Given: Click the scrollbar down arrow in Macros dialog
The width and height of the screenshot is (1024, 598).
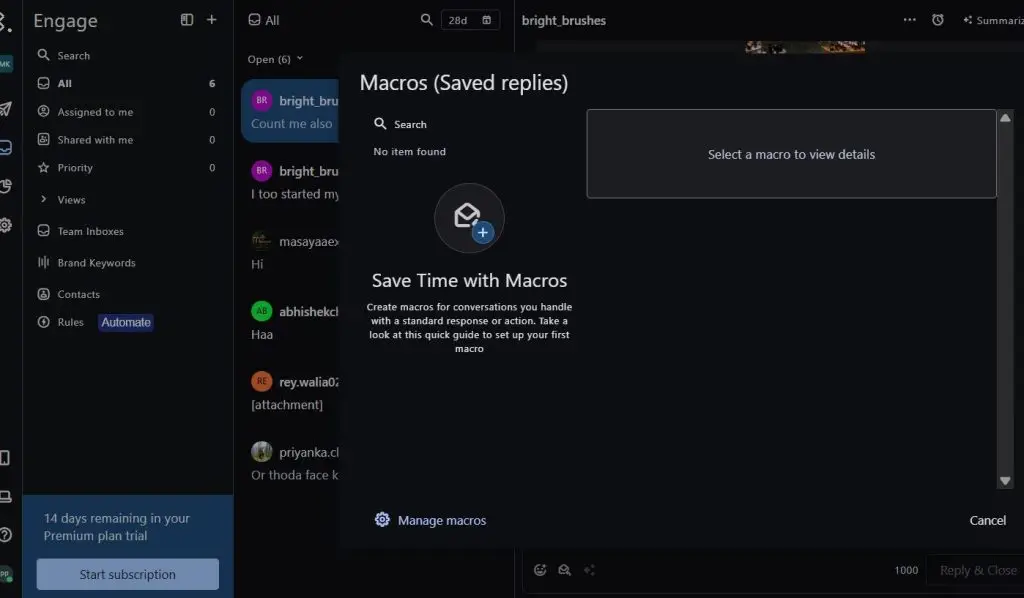Looking at the screenshot, I should click(1005, 481).
